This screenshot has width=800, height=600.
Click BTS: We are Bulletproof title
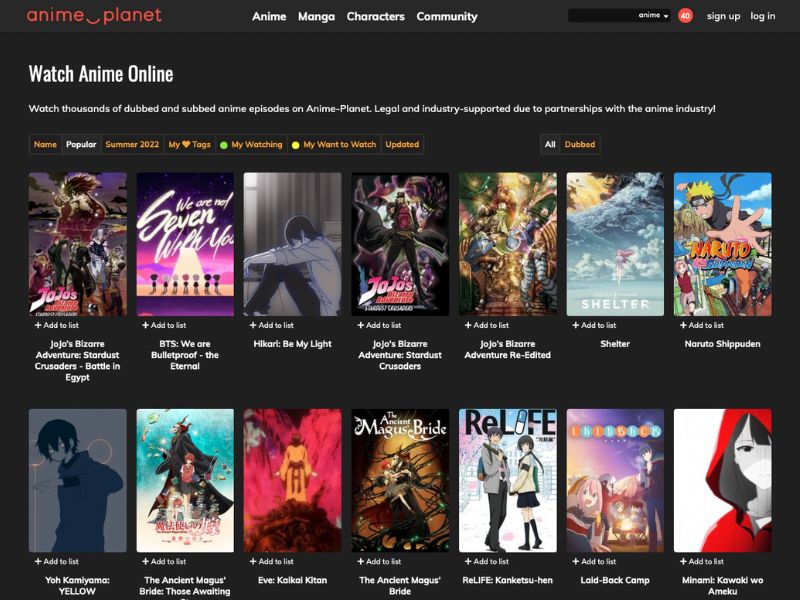(185, 355)
